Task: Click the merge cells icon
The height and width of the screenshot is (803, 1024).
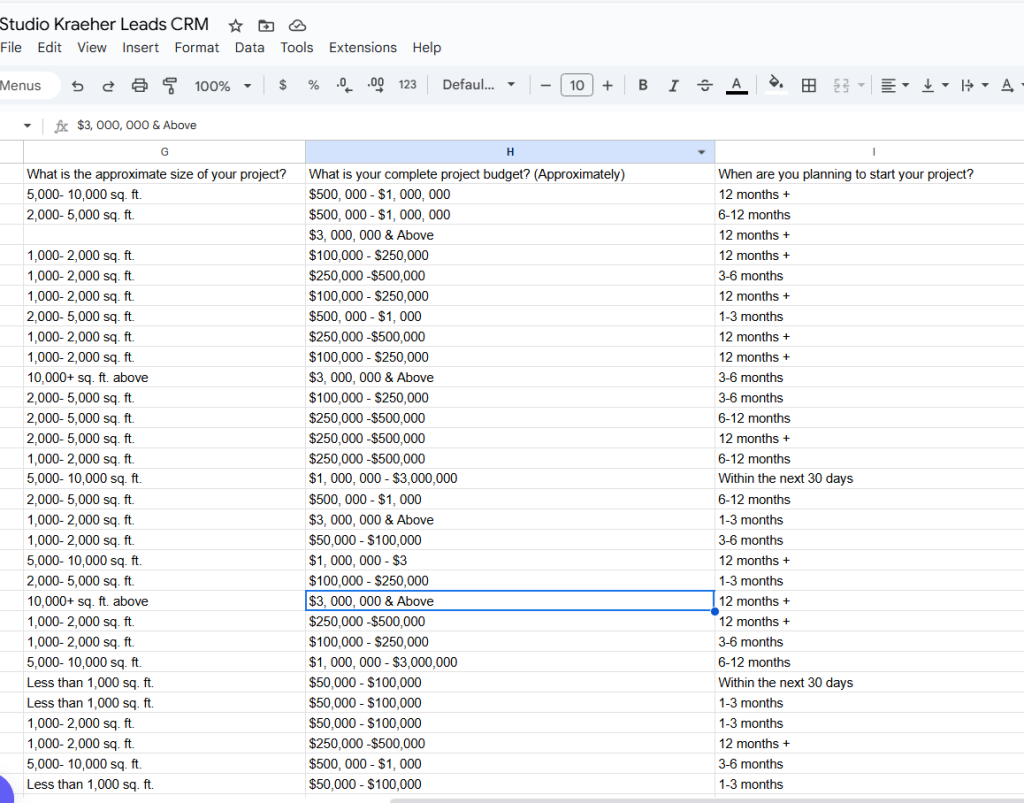Action: click(x=840, y=86)
